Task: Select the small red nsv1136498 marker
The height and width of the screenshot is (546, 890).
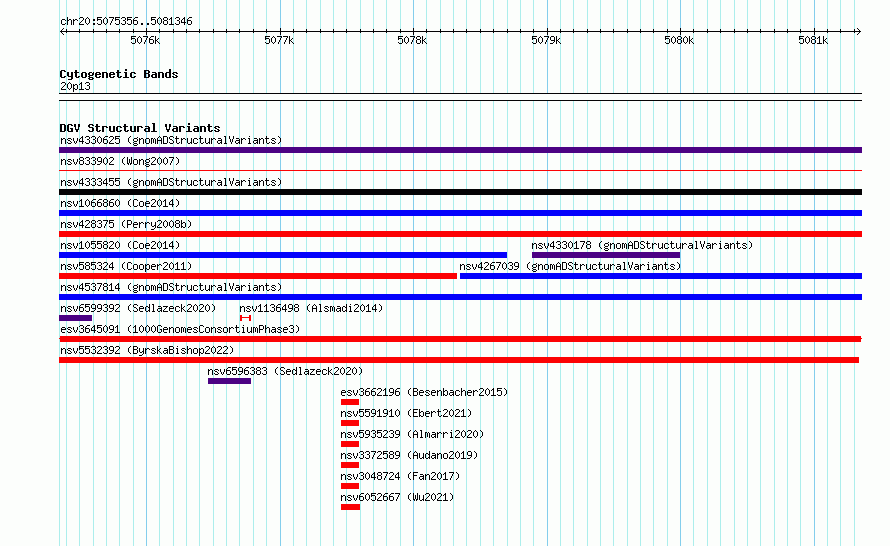Action: (x=245, y=318)
